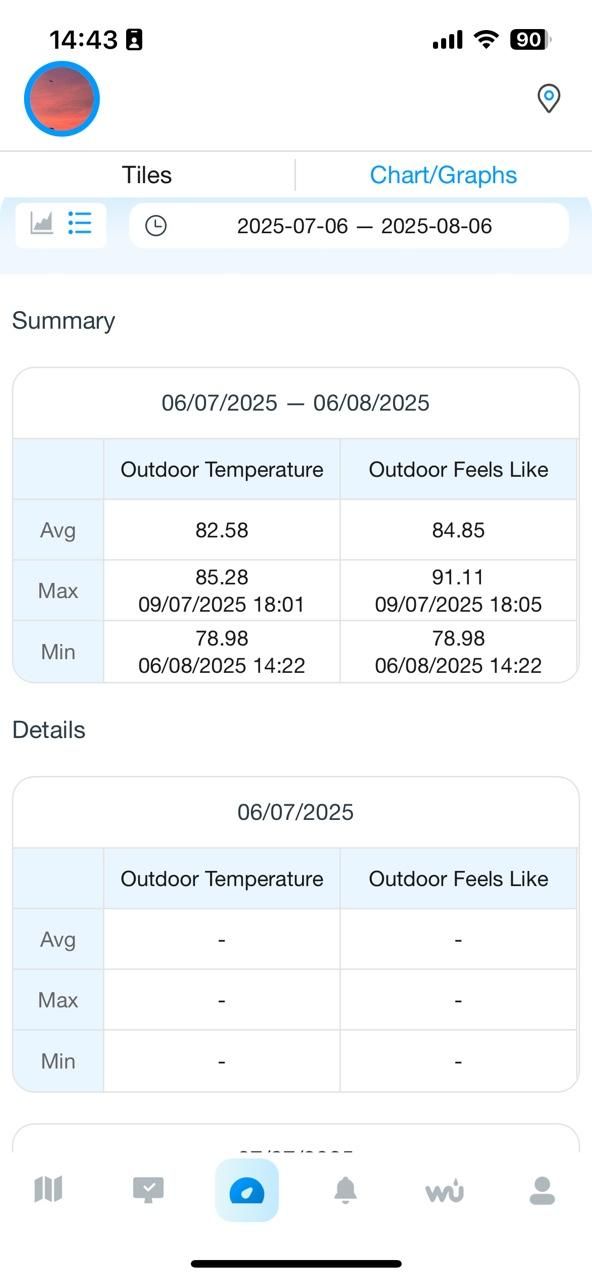Tap the user profile photo
This screenshot has height=1280, width=592.
coord(62,99)
